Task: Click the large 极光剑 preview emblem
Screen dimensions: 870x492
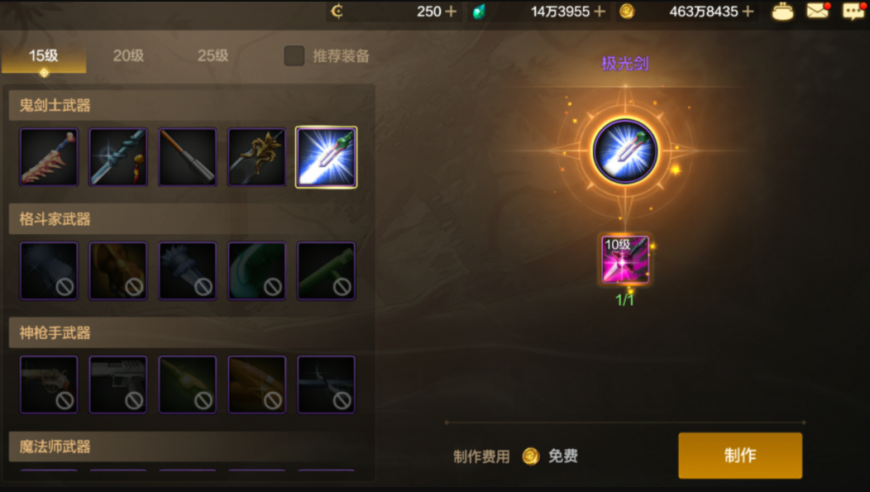Action: pos(625,151)
